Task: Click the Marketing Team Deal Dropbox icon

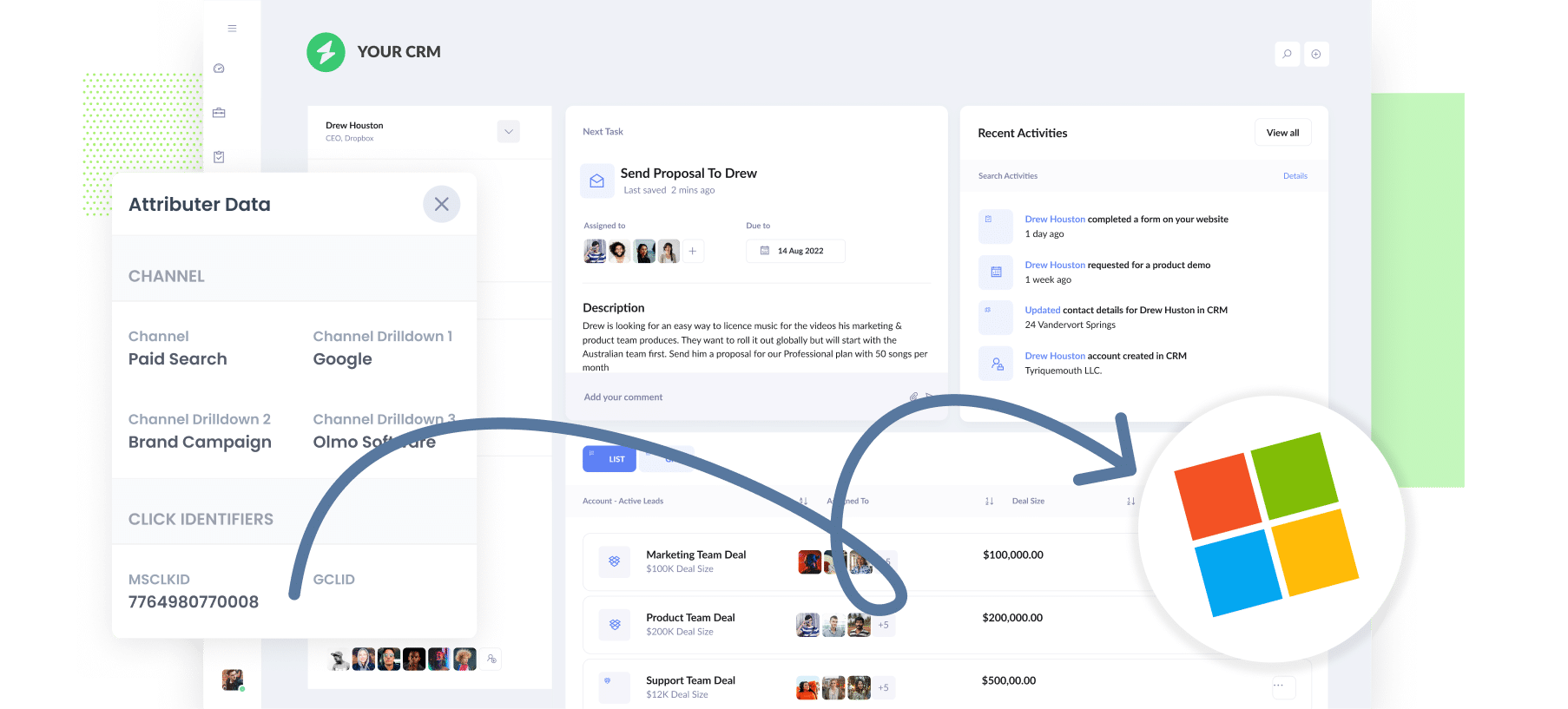Action: [x=614, y=561]
